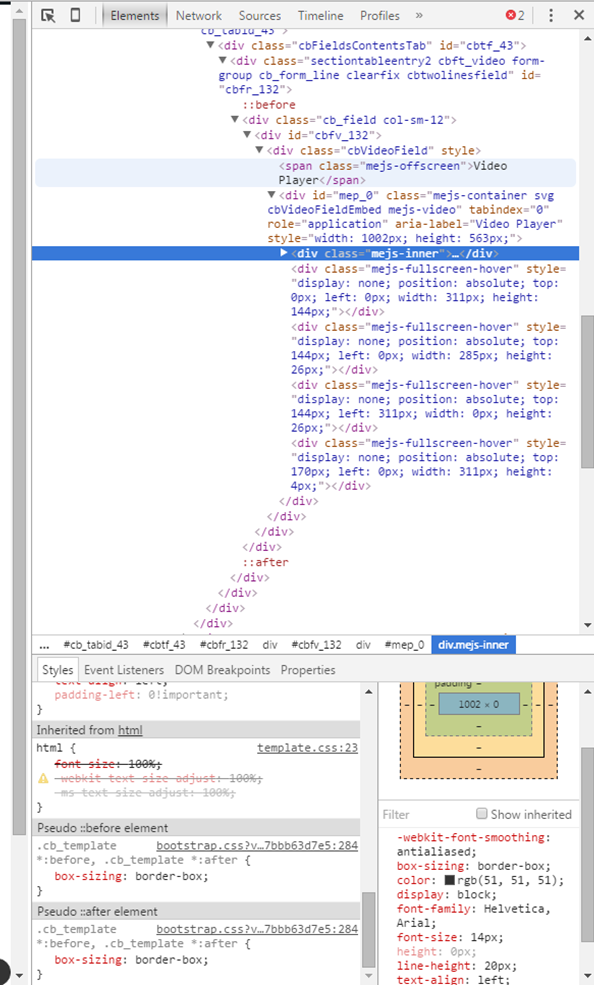Select the ::before pseudo-element node
This screenshot has height=985, width=594.
(269, 104)
